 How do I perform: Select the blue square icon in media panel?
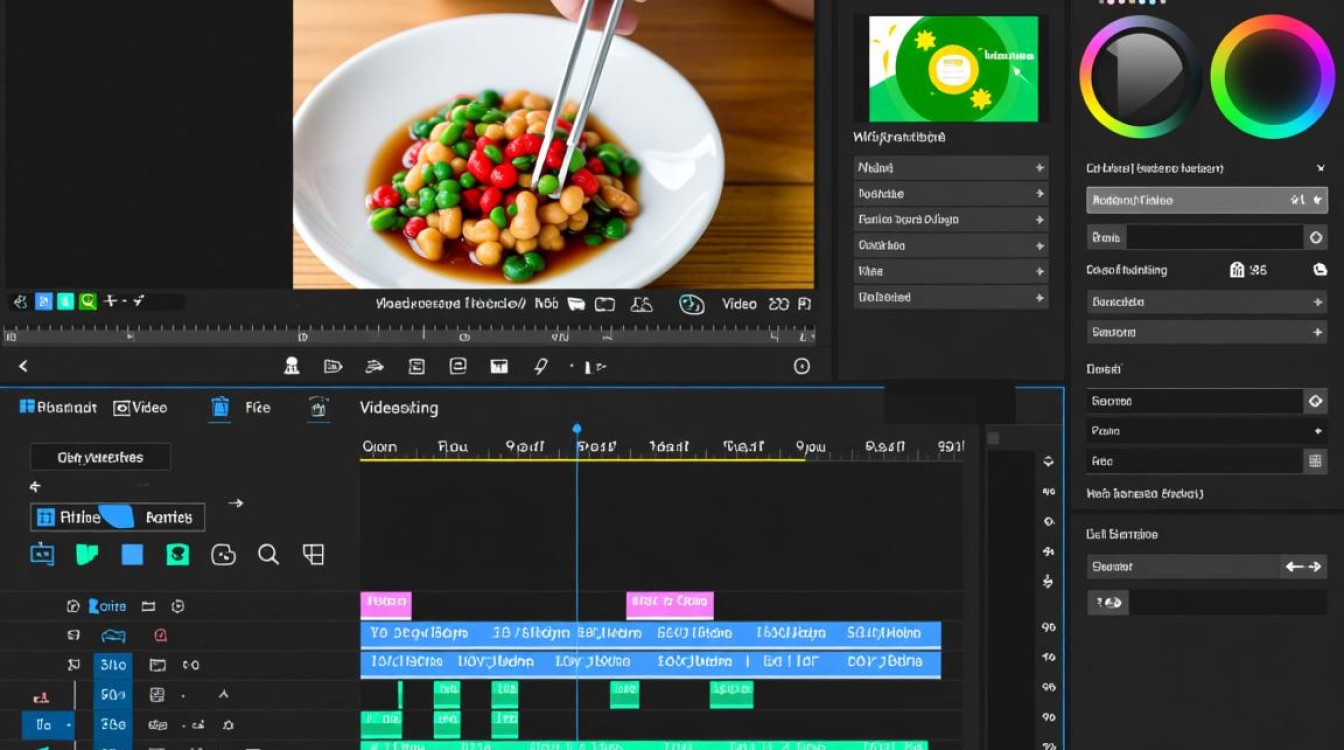tap(132, 555)
